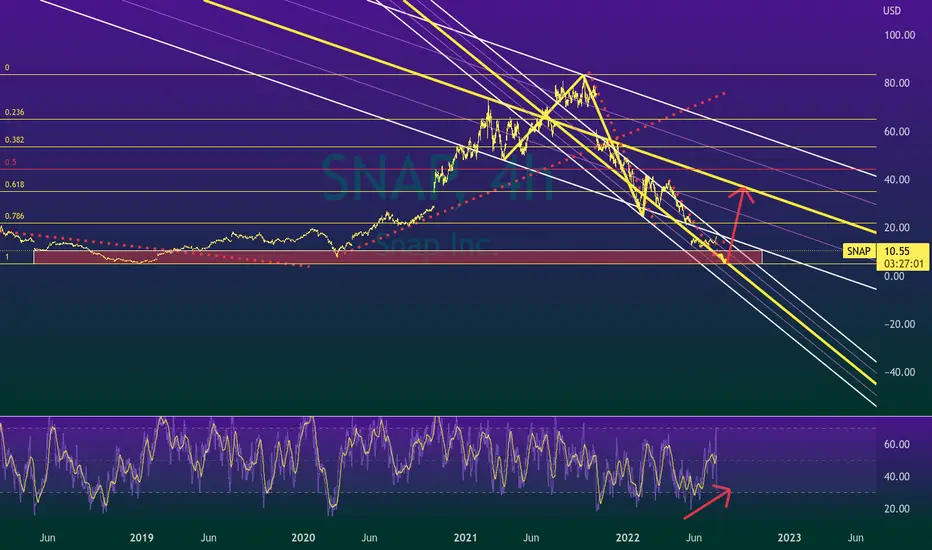Select the Fibonacci 0 level label
This screenshot has width=932, height=550.
pyautogui.click(x=7, y=68)
